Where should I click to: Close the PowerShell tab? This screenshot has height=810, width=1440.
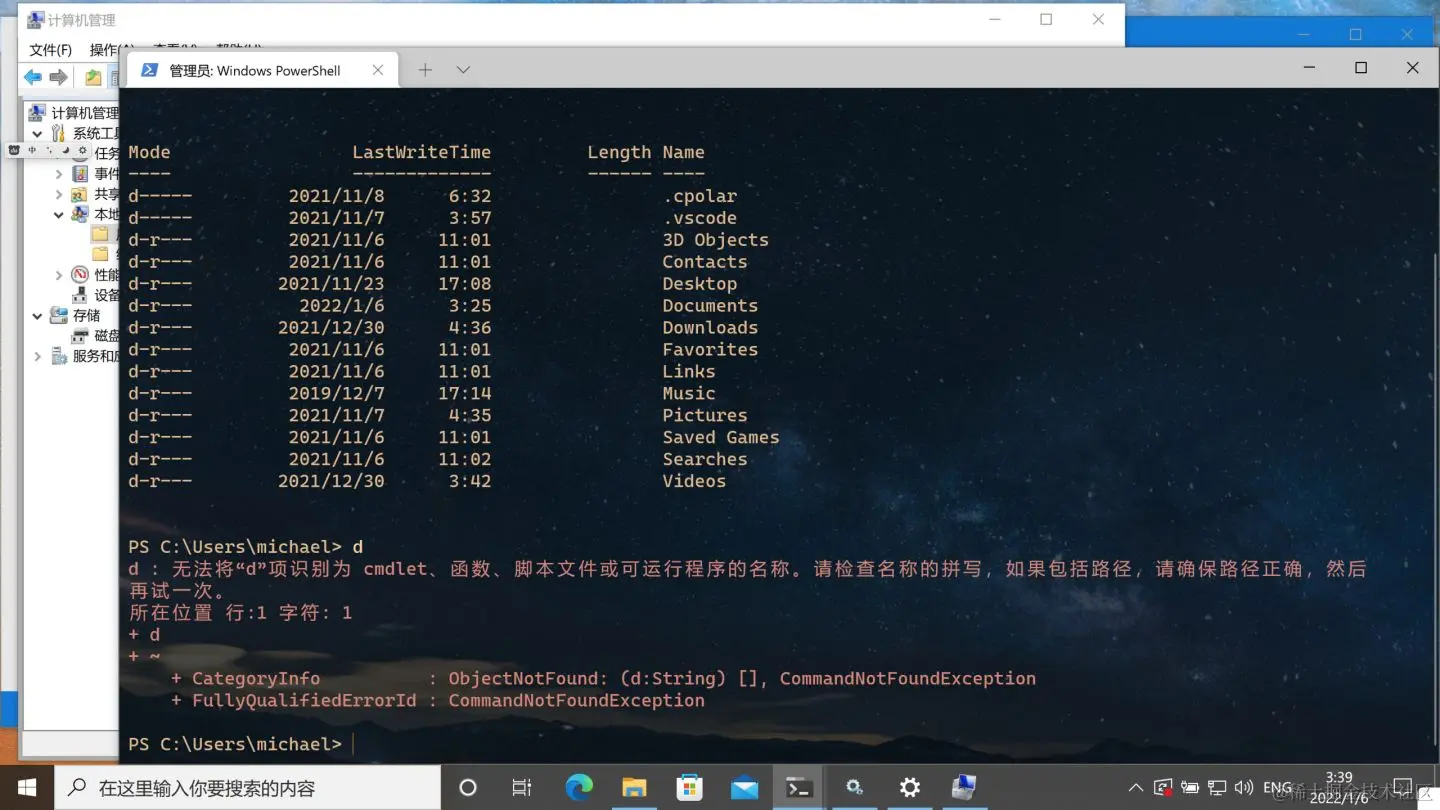378,70
